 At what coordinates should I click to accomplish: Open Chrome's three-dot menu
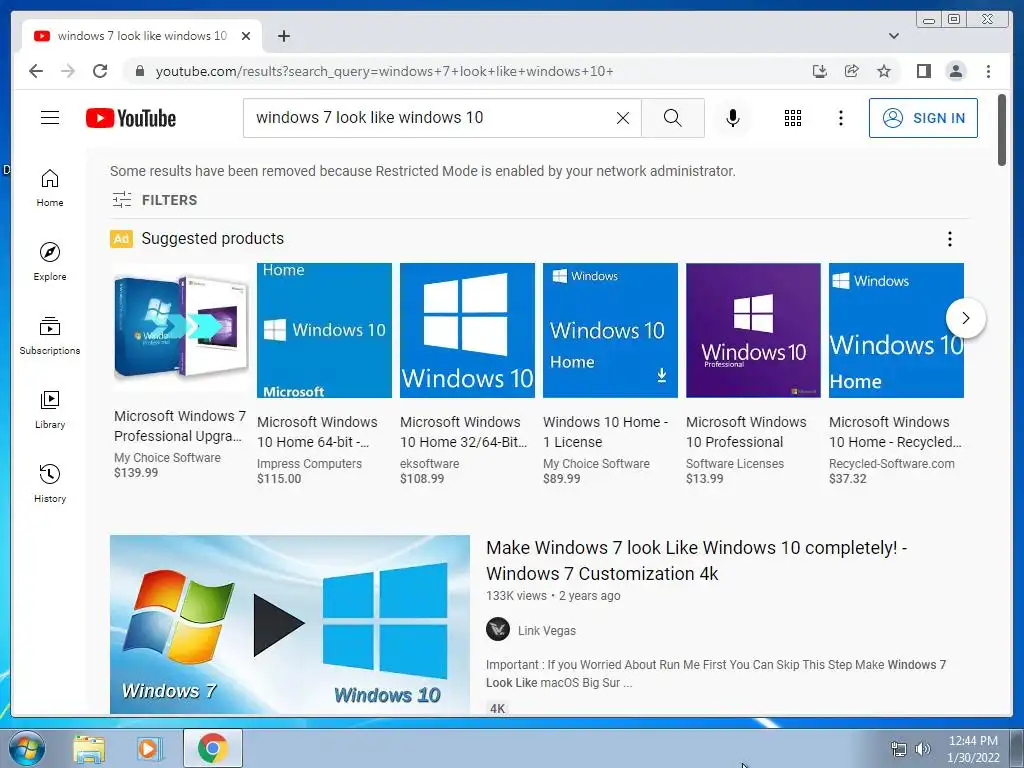(x=988, y=71)
